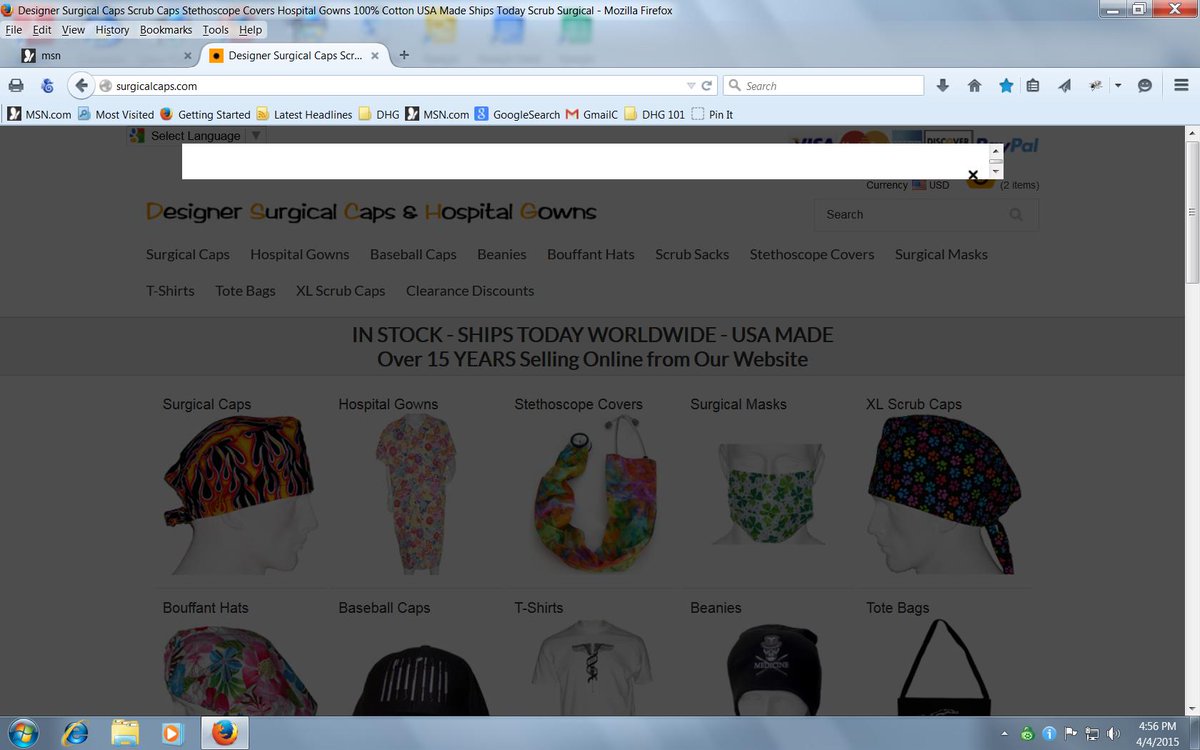Open GoogleSearch bookmark
The height and width of the screenshot is (750, 1200).
coord(517,115)
